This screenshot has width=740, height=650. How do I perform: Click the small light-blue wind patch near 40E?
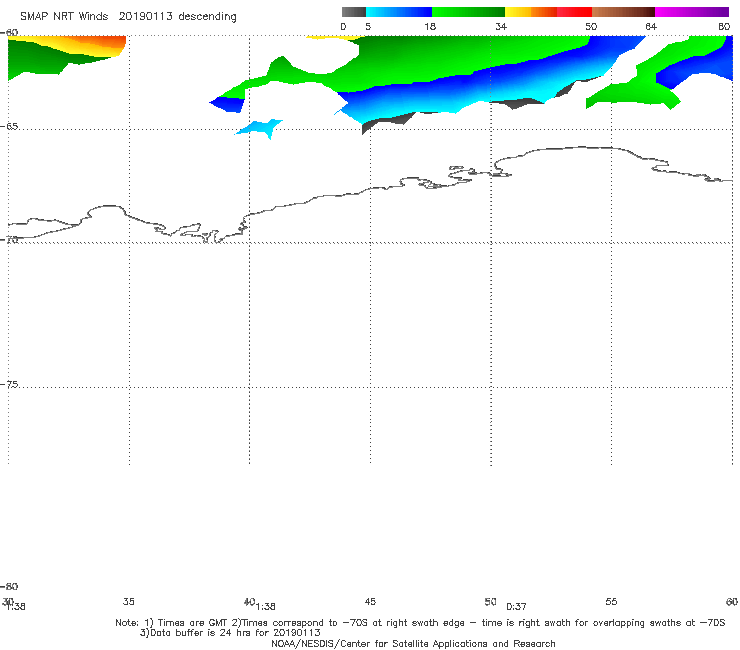(x=260, y=128)
